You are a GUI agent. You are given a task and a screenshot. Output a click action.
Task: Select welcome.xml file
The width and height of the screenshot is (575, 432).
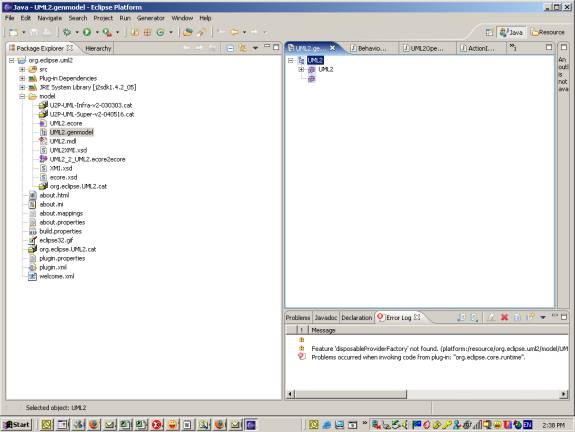click(x=56, y=276)
